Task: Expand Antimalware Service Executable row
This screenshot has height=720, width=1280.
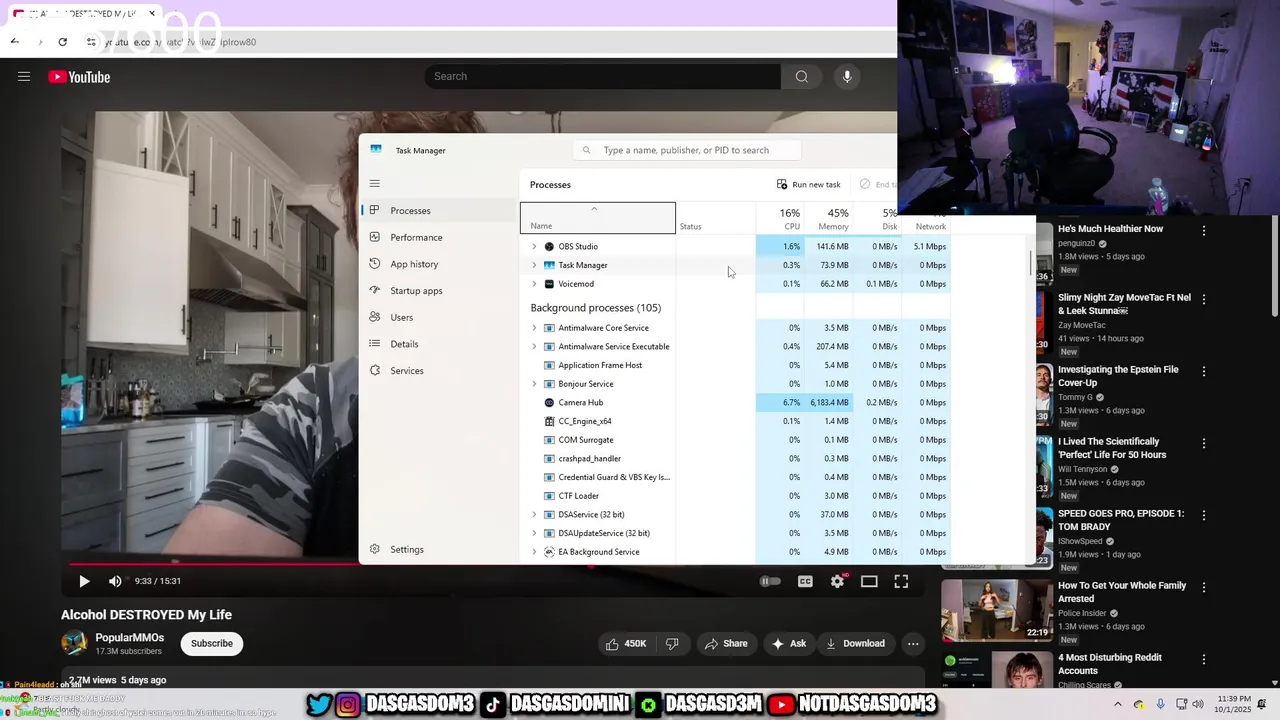Action: 534,346
